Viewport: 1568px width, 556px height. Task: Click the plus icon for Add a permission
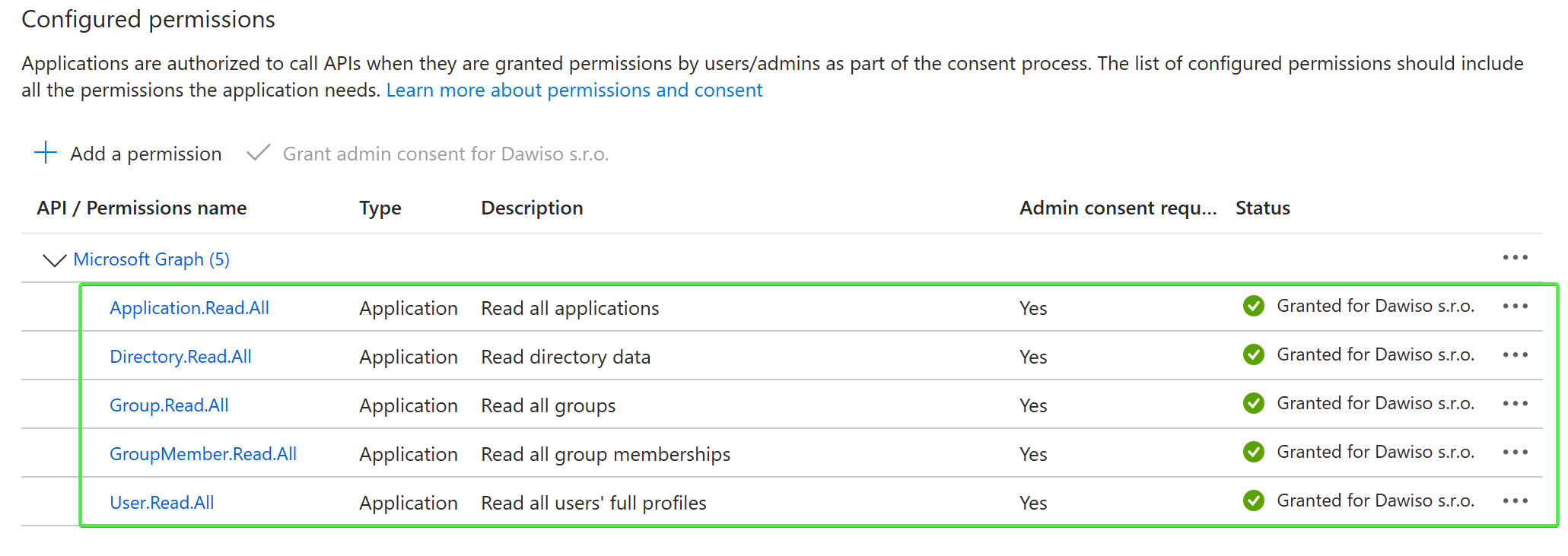coord(46,153)
